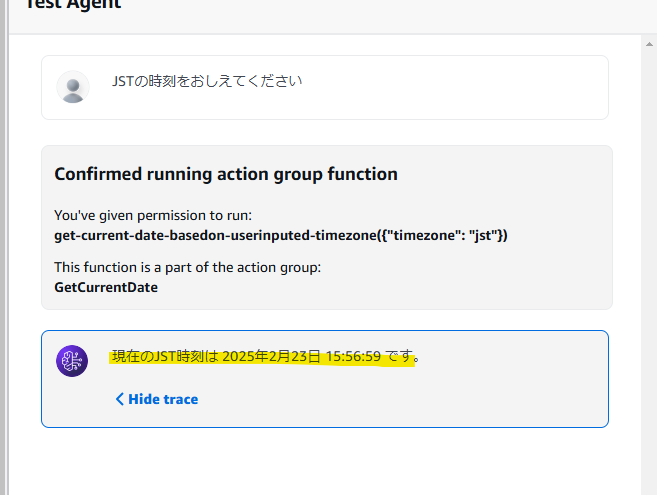657x495 pixels.
Task: Select the function call get-current-date-basedon-userinputed-timezone text
Action: [281, 235]
